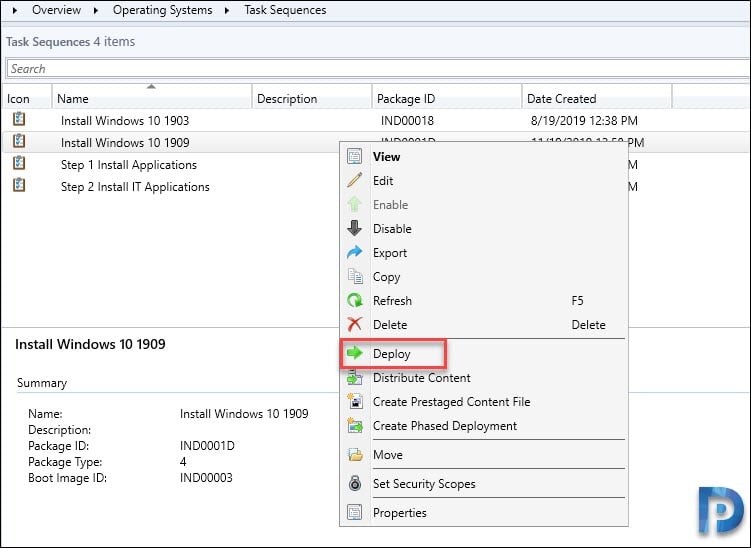Viewport: 751px width, 548px height.
Task: Go to Overview breadcrumb
Action: tap(56, 10)
